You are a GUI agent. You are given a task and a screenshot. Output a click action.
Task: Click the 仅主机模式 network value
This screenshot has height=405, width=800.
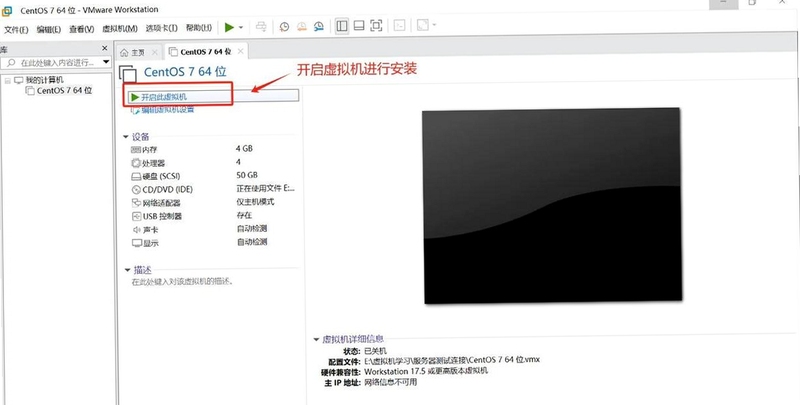coord(255,201)
